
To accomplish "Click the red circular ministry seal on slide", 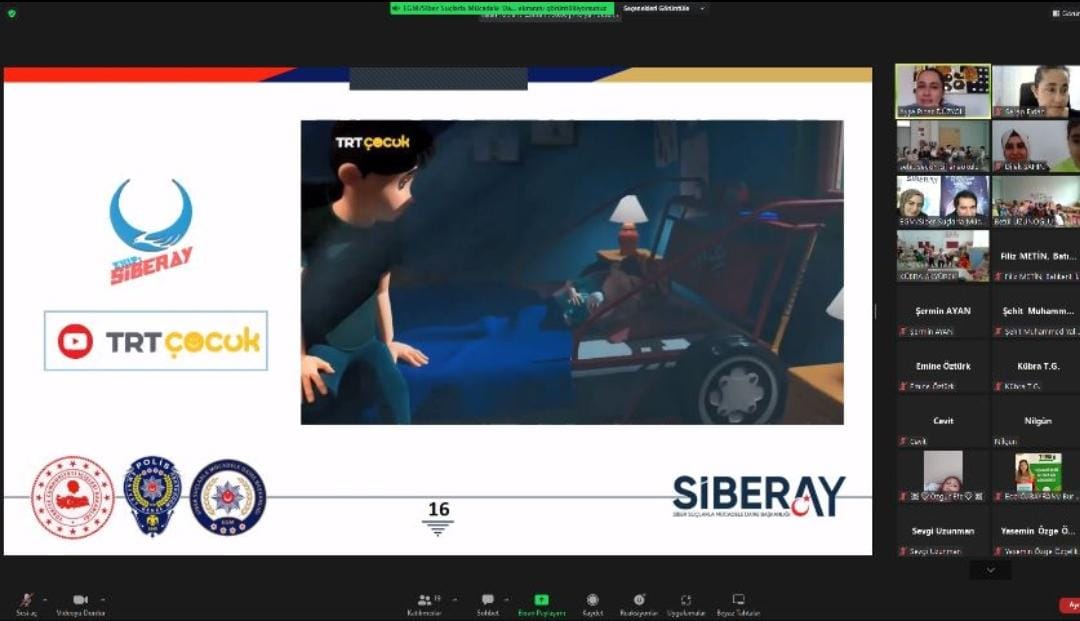I will click(72, 497).
